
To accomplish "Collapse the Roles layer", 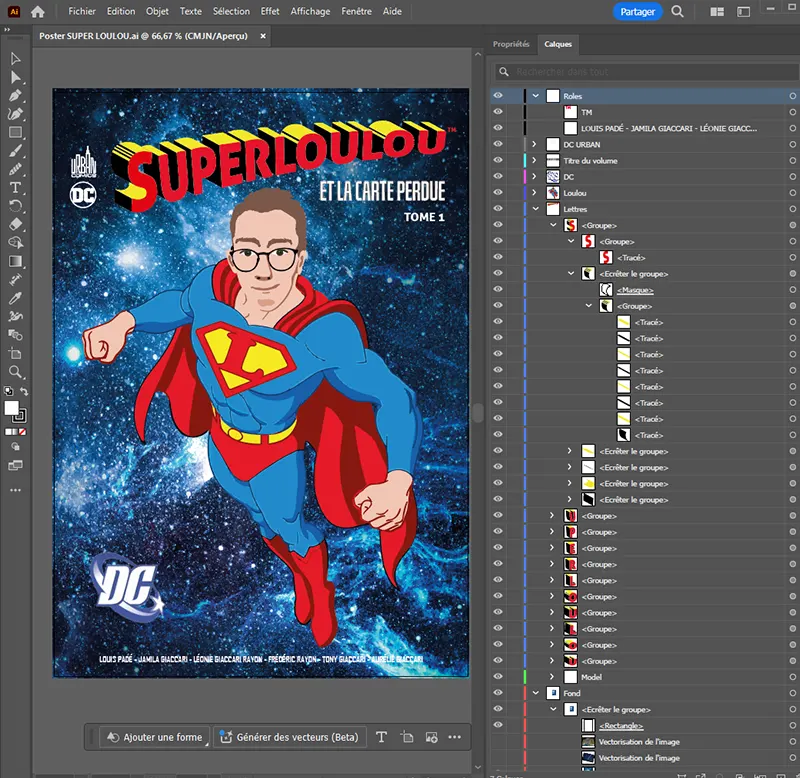I will point(535,95).
